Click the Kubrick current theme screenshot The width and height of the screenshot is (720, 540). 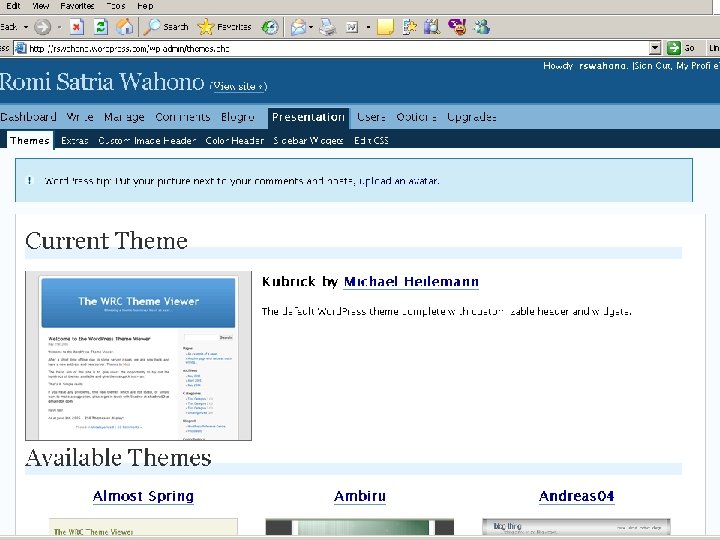[138, 355]
